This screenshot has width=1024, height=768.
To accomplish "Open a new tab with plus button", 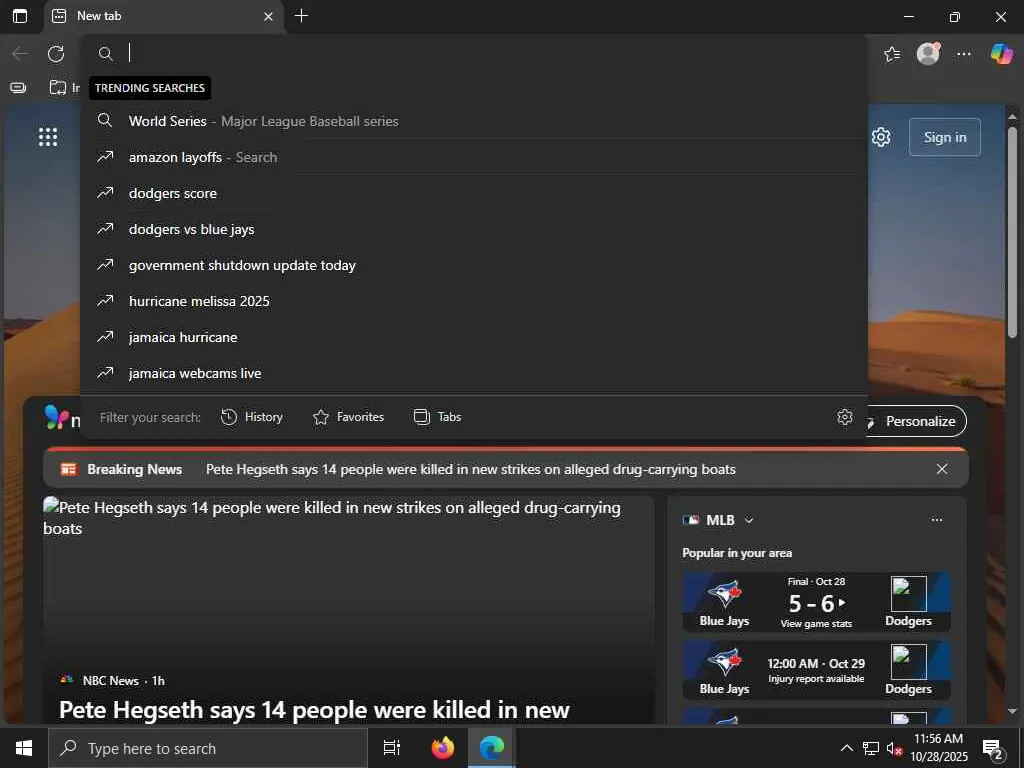I will pyautogui.click(x=301, y=16).
